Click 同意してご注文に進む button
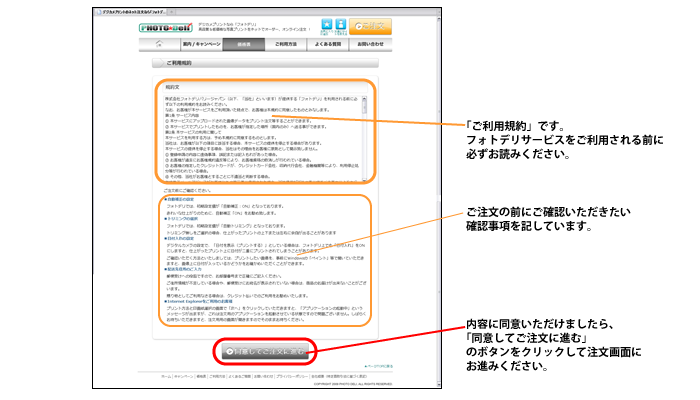This screenshot has width=700, height=400. [x=265, y=352]
